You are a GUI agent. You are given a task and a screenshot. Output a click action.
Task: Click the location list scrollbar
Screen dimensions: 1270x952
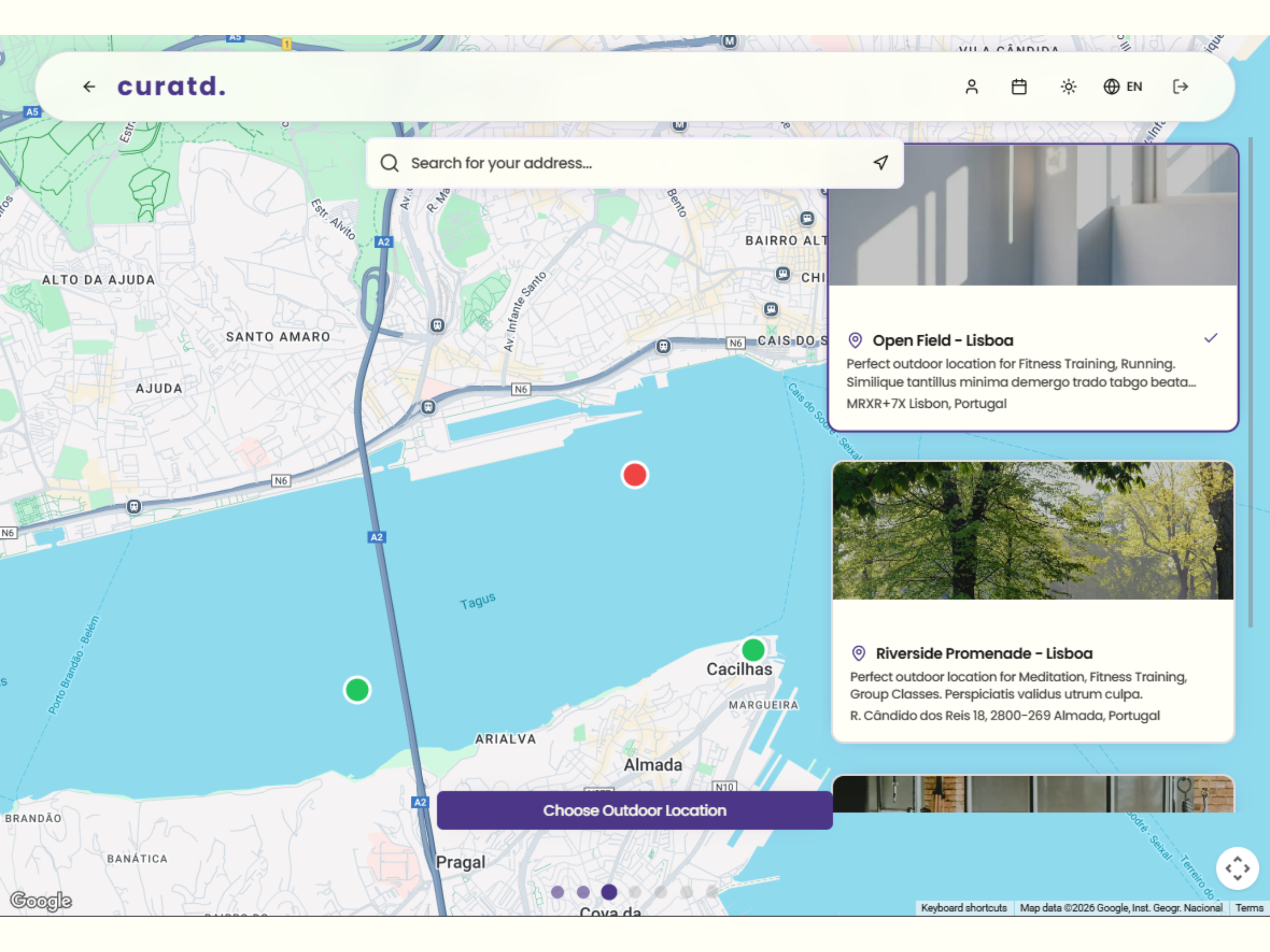(1250, 383)
